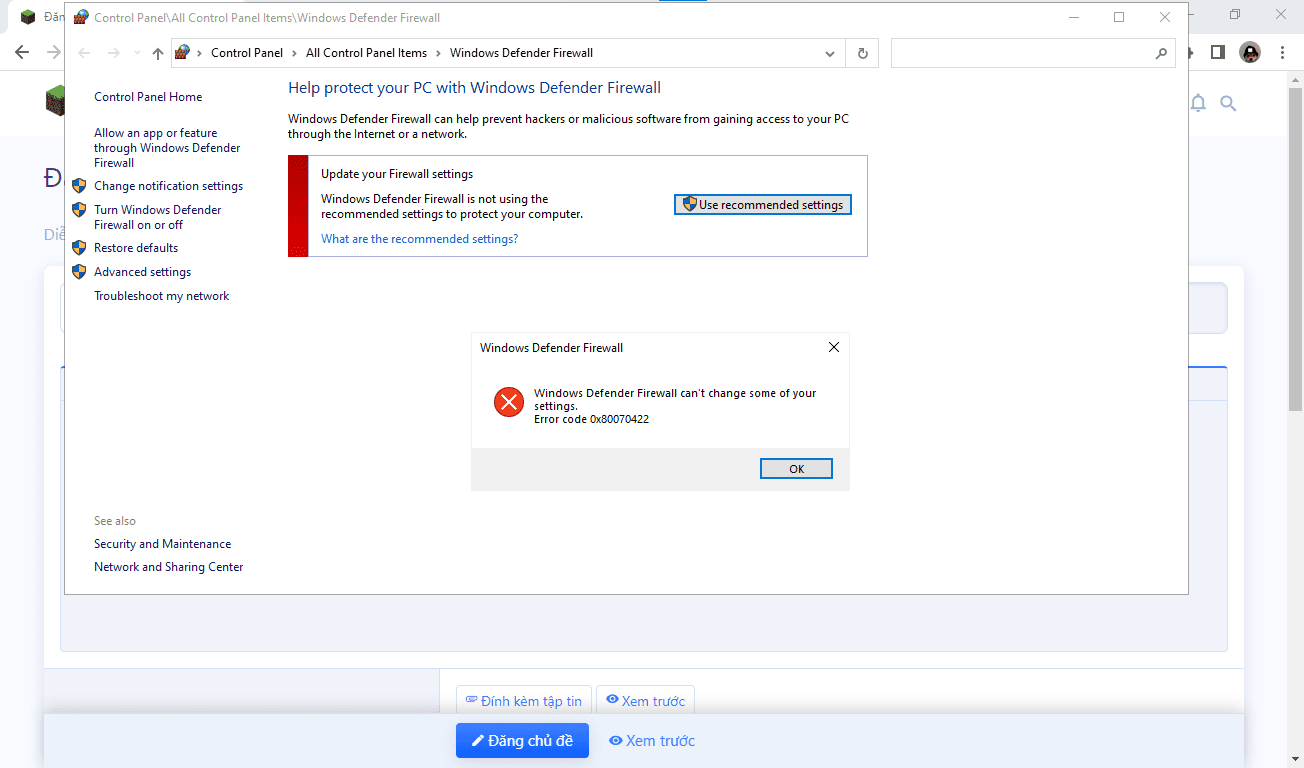Open recent locations dropdown in Control Panel

click(137, 54)
